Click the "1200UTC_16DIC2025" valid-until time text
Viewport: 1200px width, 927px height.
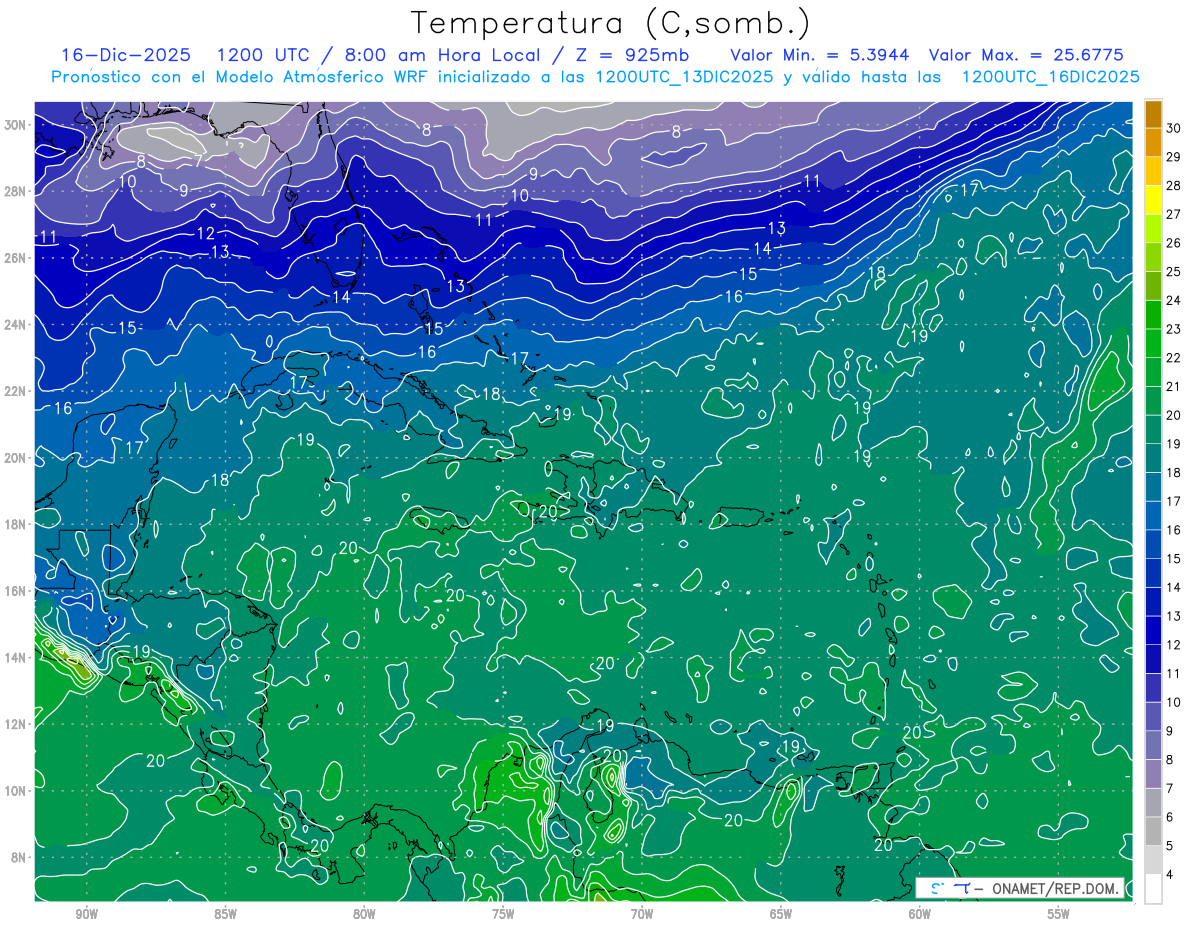1050,76
